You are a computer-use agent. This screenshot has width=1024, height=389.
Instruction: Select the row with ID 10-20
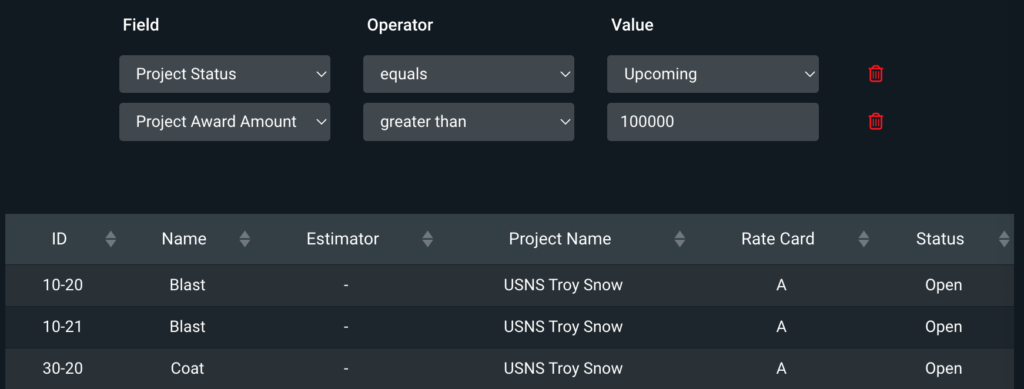coord(509,285)
